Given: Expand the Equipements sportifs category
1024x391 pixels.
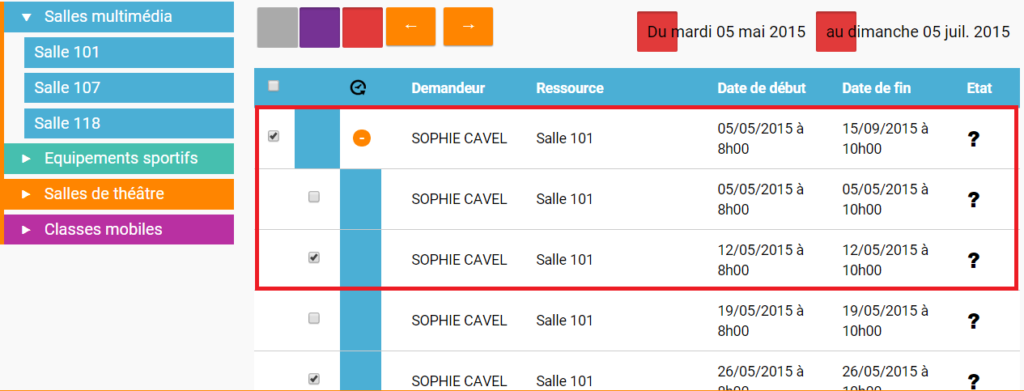Looking at the screenshot, I should (x=119, y=159).
